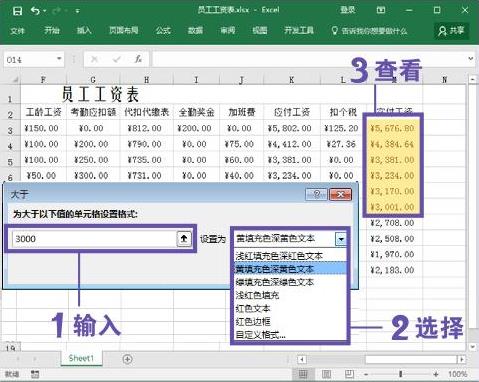This screenshot has width=479, height=382.
Task: Expand the Name Box dropdown arrow
Action: click(59, 59)
